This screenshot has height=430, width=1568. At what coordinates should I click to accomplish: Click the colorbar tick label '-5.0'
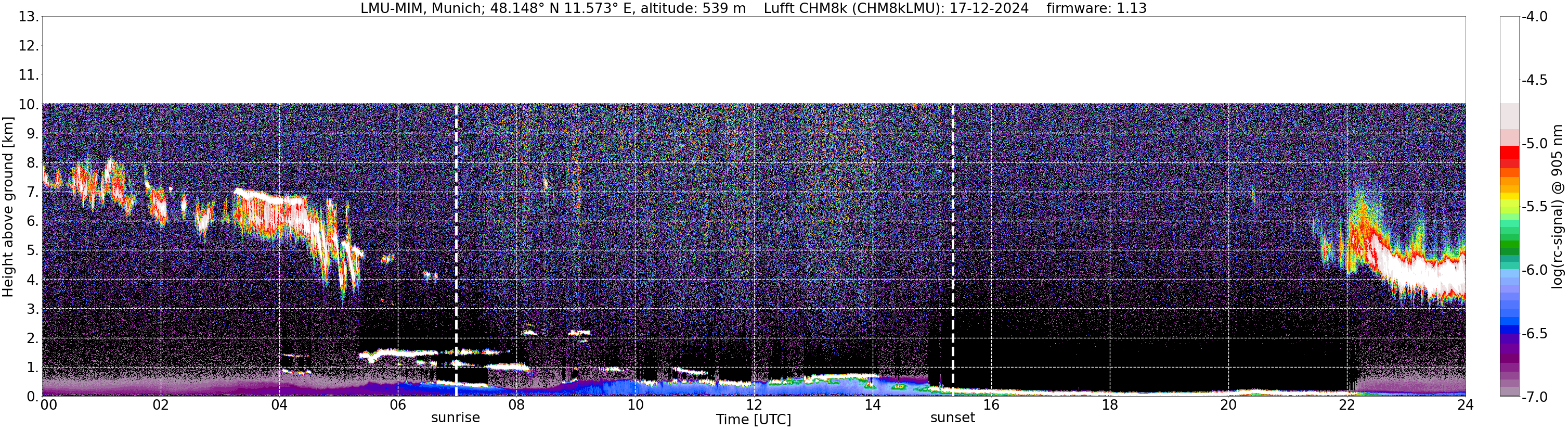[1534, 144]
